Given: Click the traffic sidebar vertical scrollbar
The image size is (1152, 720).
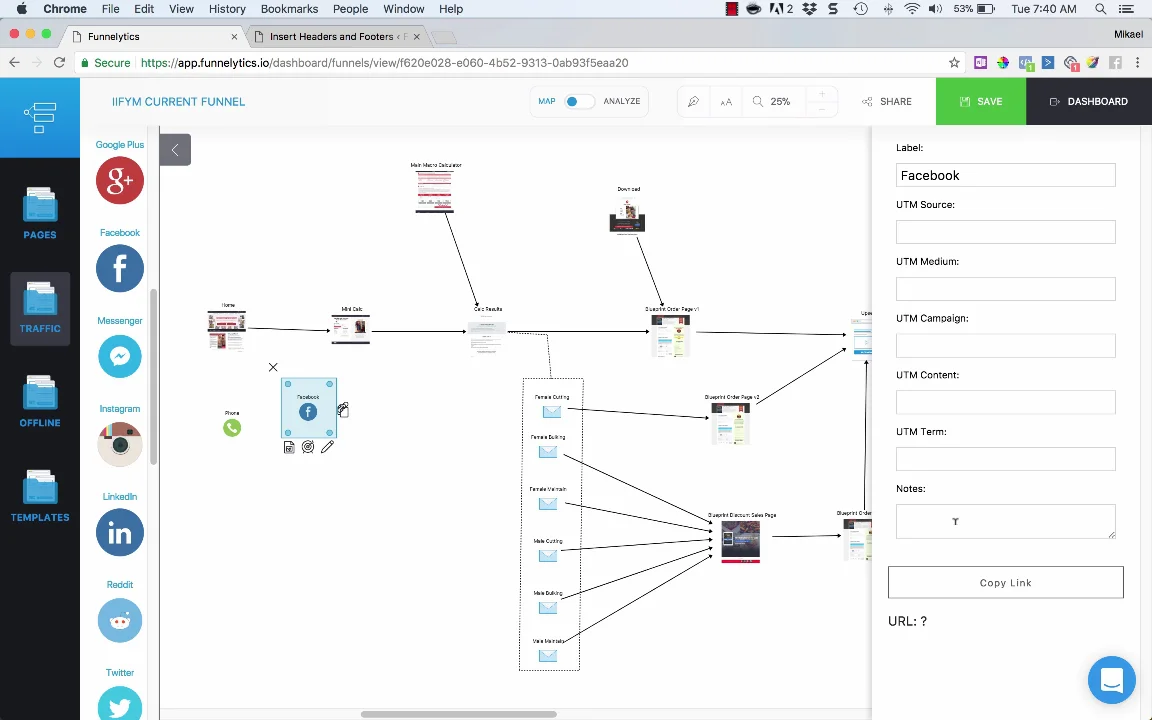Looking at the screenshot, I should coord(154,377).
